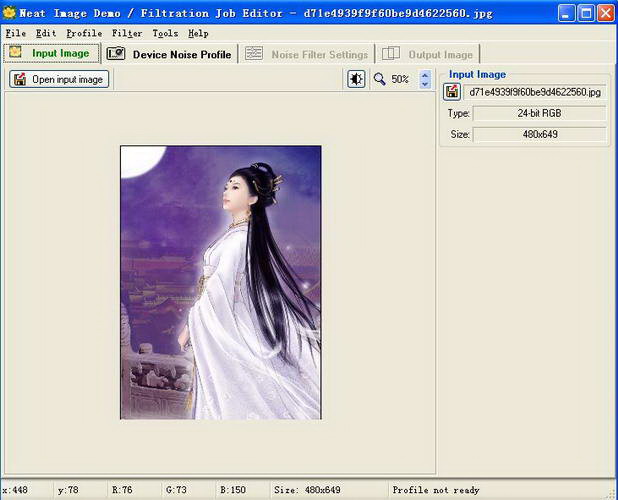The height and width of the screenshot is (500, 618).
Task: Click the magnifier zoom icon
Action: (379, 79)
